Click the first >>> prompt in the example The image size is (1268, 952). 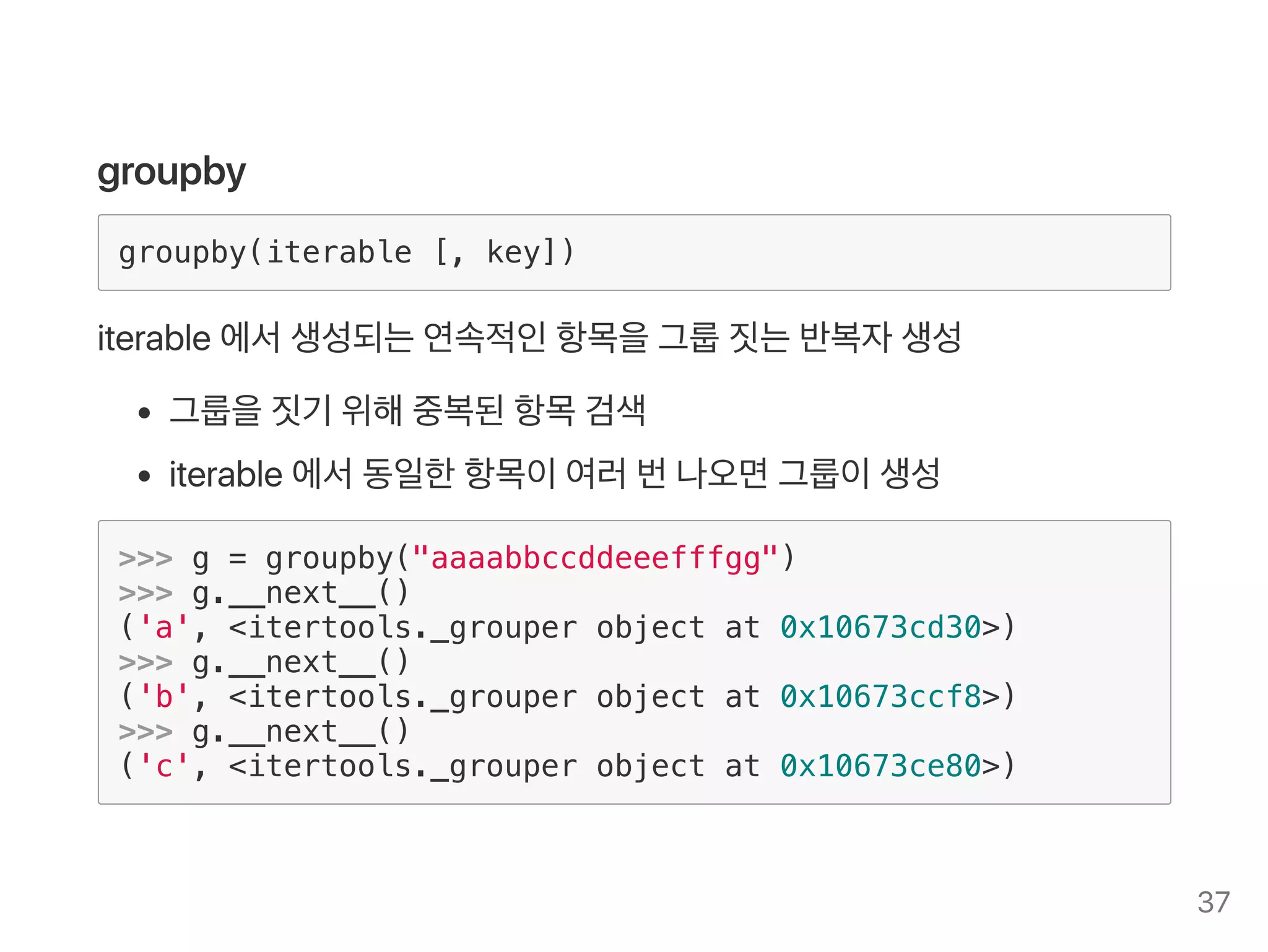click(145, 559)
